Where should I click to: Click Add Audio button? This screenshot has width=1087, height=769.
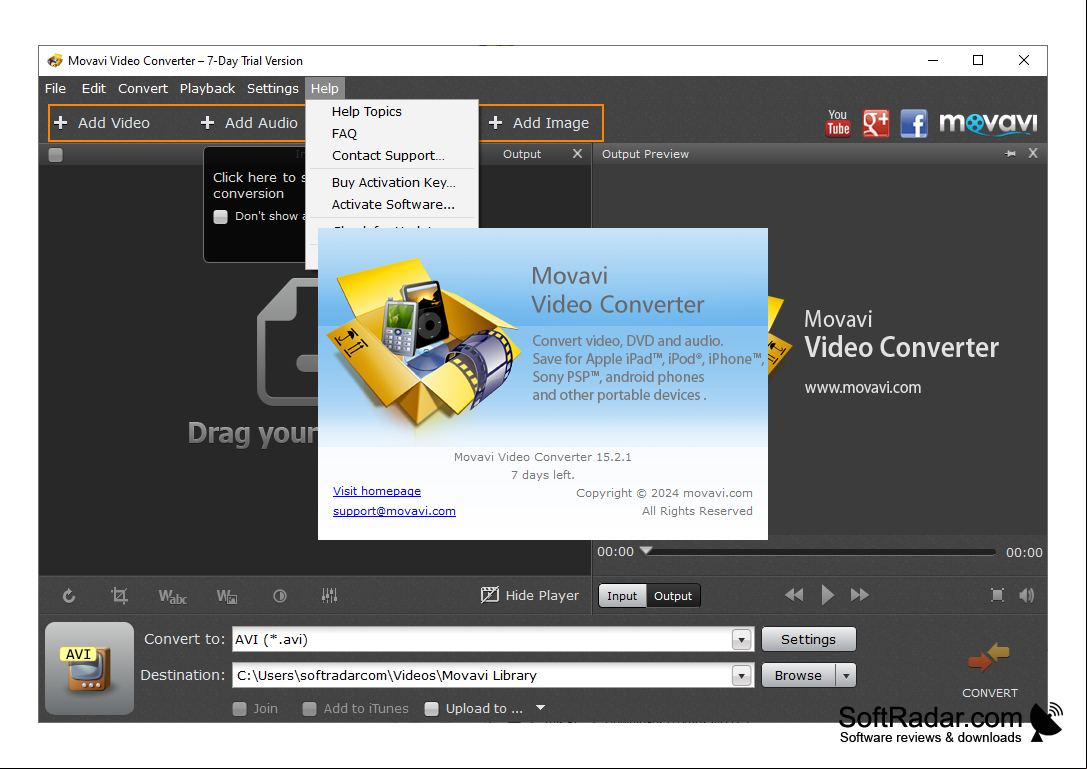[249, 123]
